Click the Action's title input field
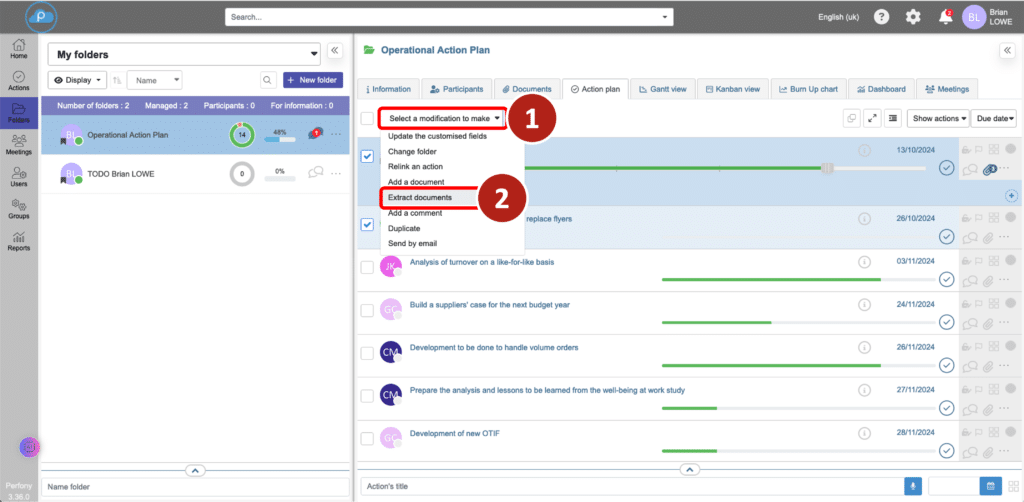Screen dimensions: 1024x502 (630, 486)
